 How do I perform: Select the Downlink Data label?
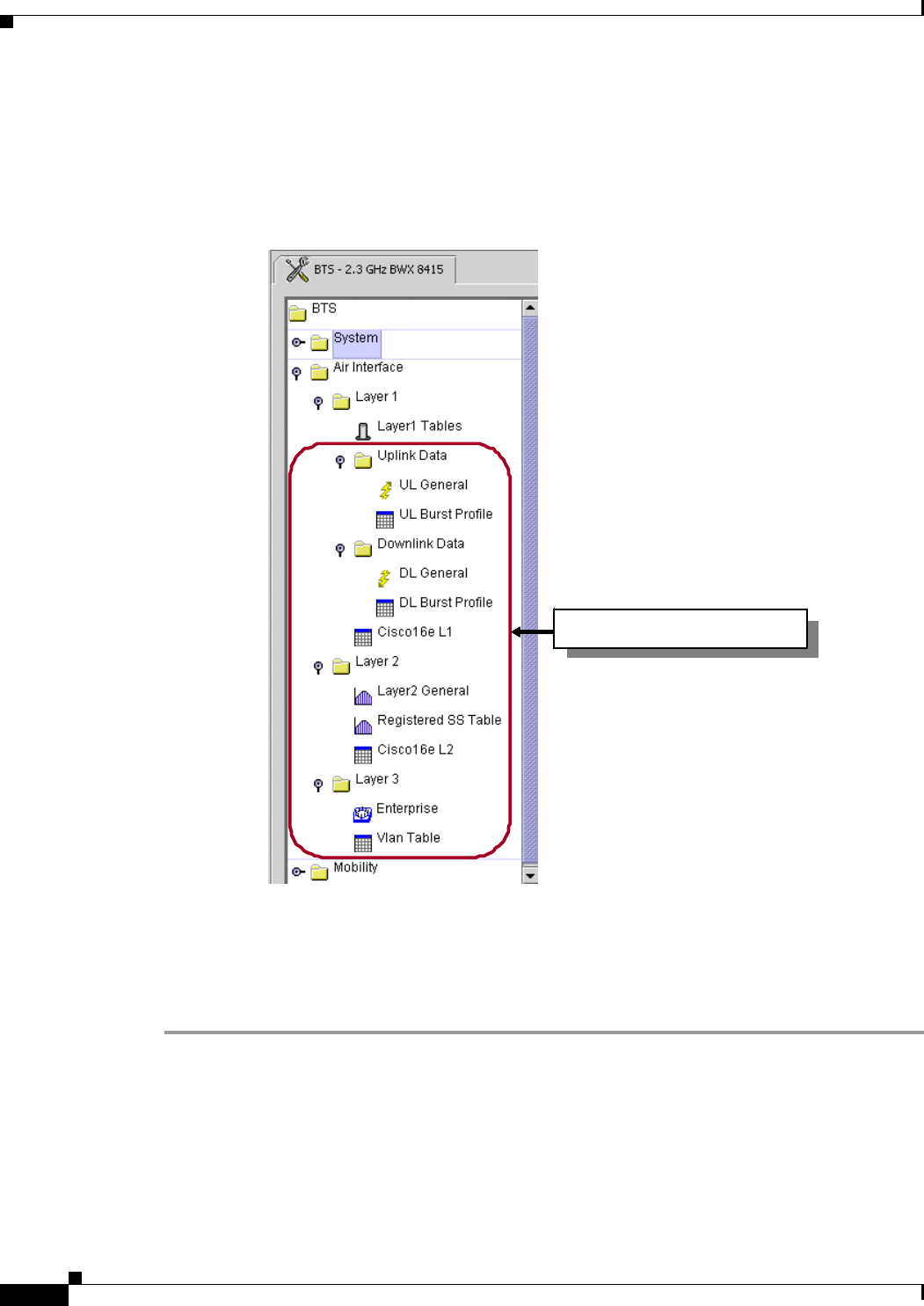(x=421, y=544)
